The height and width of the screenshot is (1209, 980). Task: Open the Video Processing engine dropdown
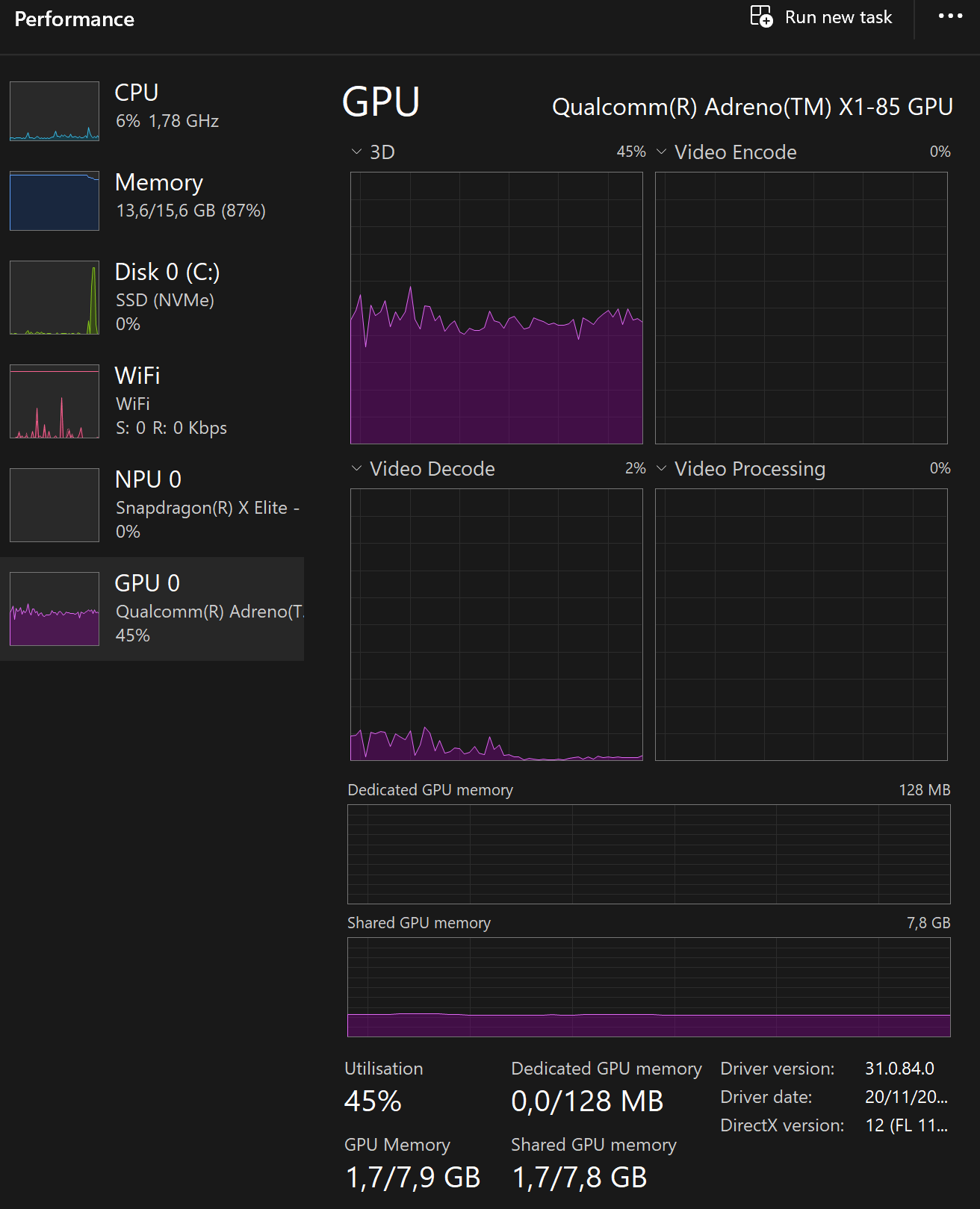661,469
